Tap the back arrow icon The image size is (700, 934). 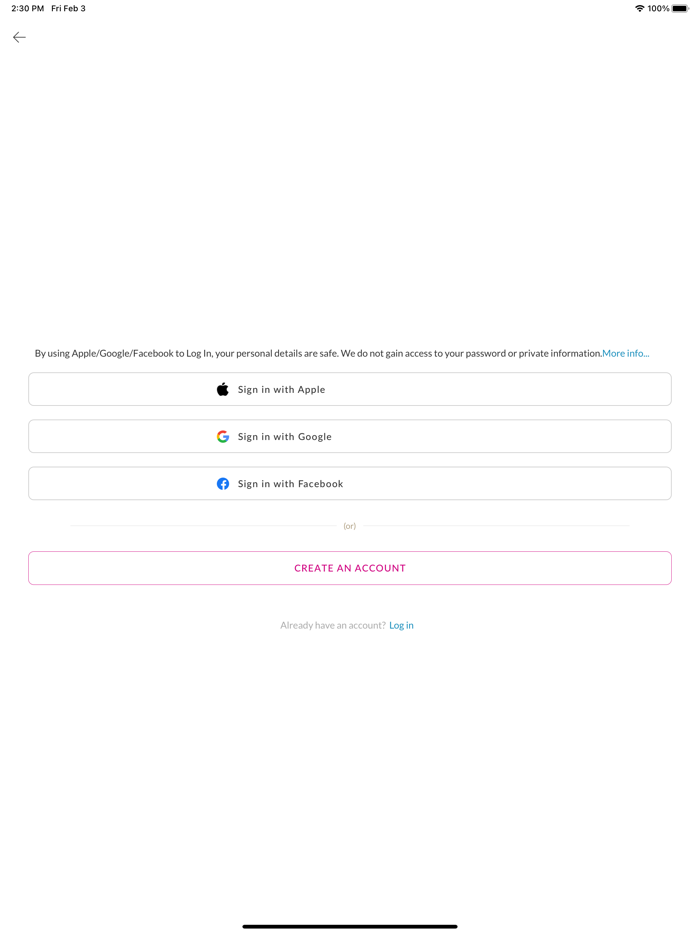click(x=19, y=37)
